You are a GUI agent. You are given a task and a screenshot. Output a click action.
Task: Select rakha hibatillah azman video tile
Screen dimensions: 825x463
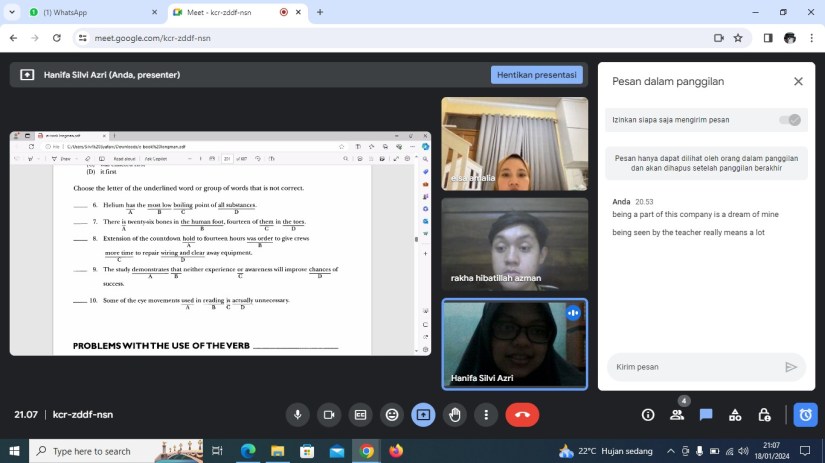tap(515, 244)
